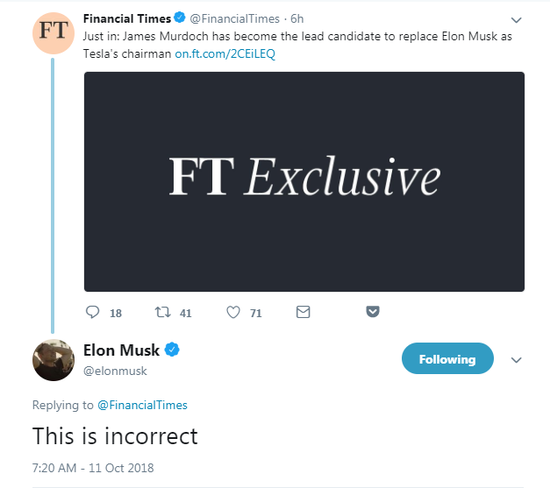Image resolution: width=550 pixels, height=488 pixels.
Task: Click the Financial Times FT avatar
Action: (53, 33)
